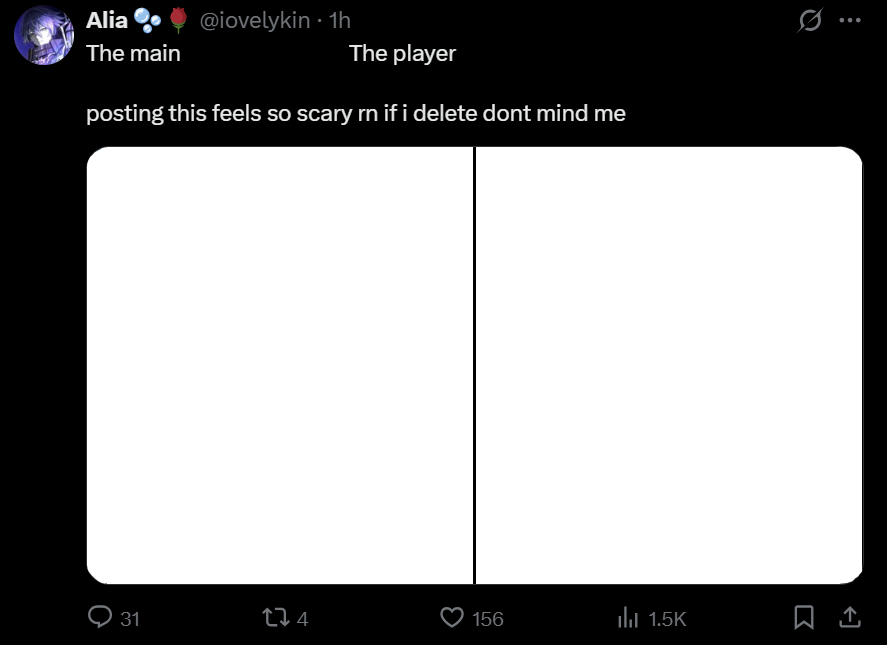Click the post text about feeling scary

pyautogui.click(x=356, y=113)
